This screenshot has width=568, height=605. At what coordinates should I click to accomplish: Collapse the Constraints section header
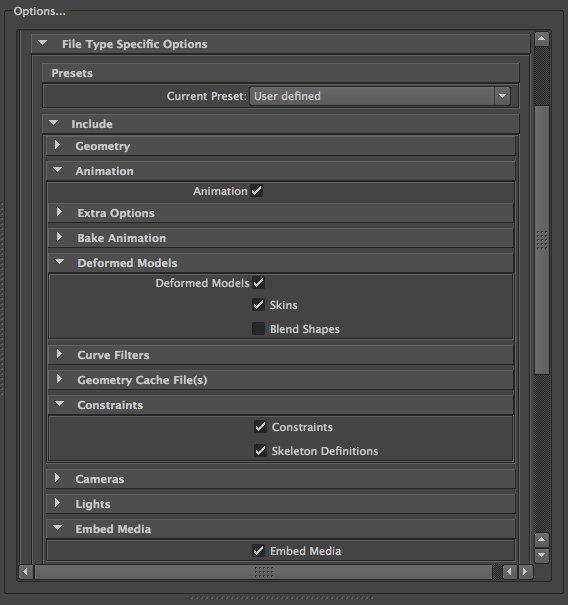(281, 405)
